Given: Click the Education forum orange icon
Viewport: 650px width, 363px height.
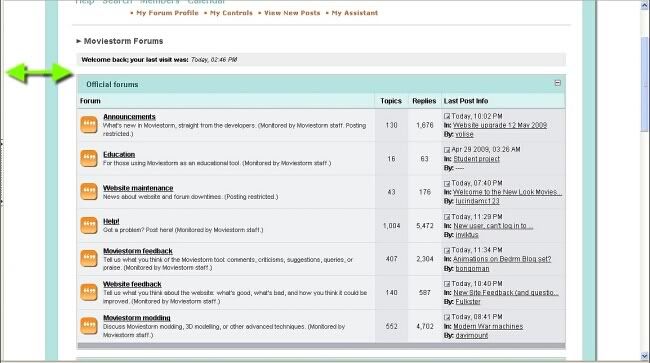Looking at the screenshot, I should coord(89,159).
